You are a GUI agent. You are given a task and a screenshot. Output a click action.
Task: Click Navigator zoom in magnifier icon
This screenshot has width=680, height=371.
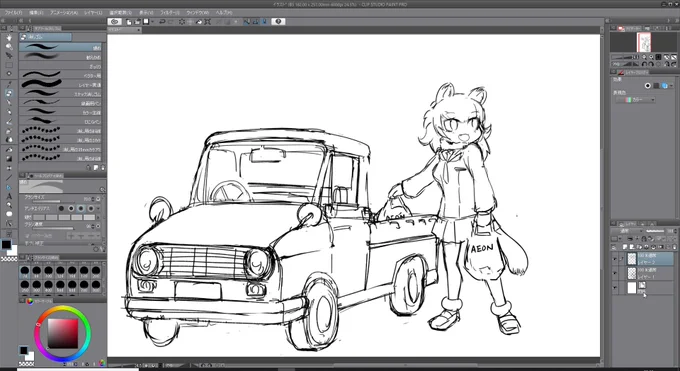point(651,57)
